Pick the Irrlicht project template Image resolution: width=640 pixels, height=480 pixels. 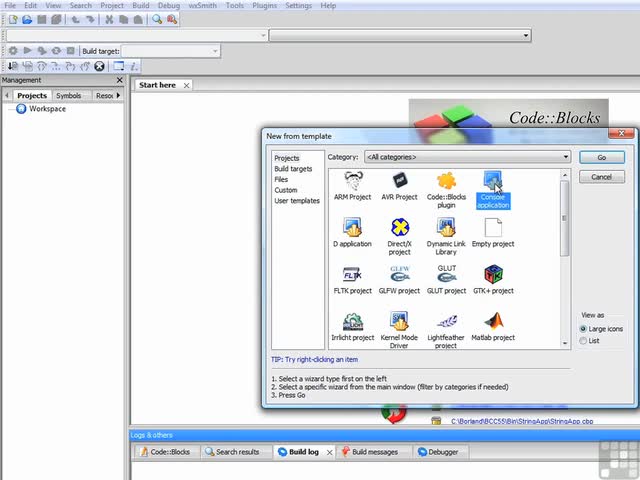click(x=353, y=327)
